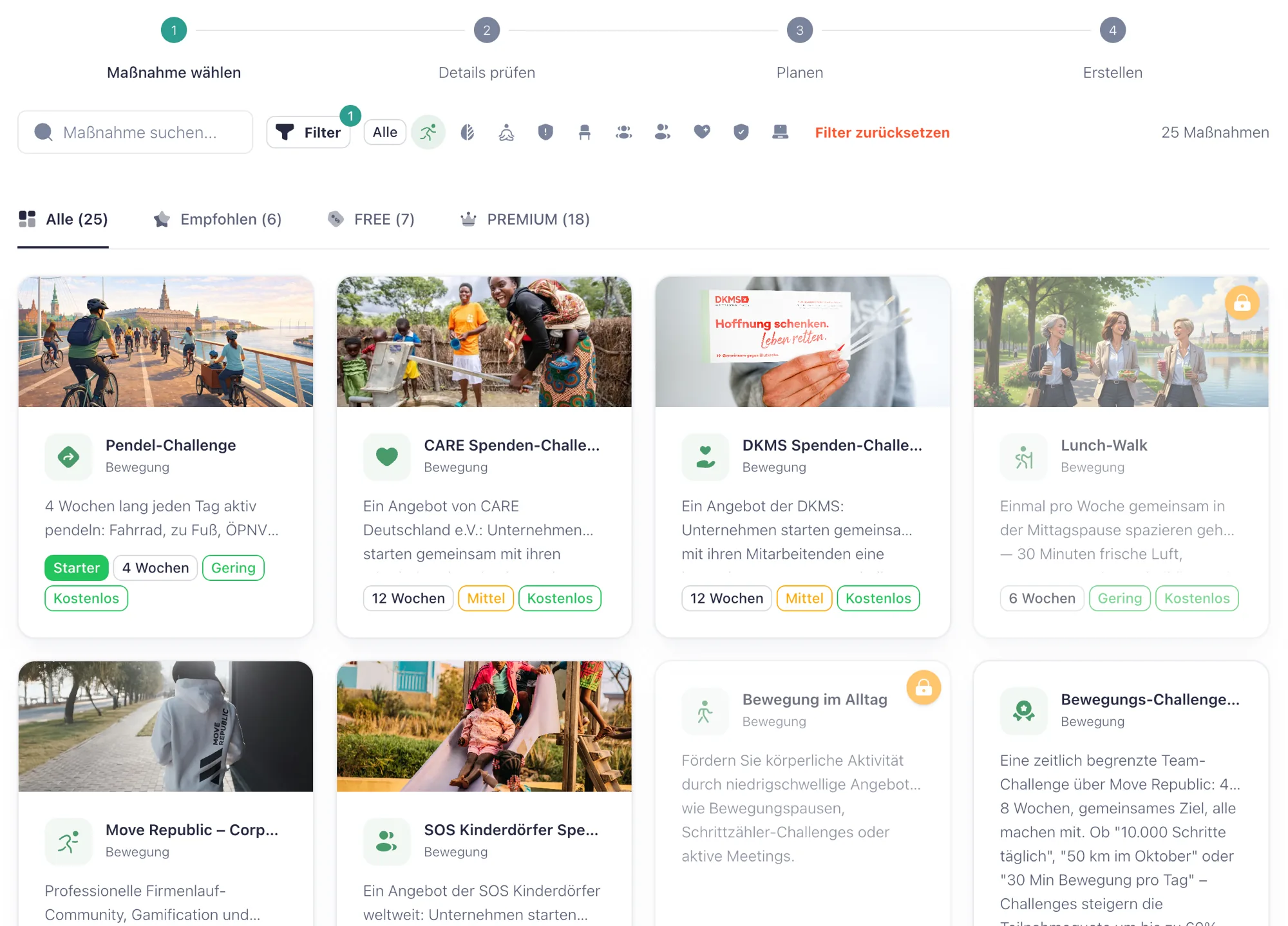Select the heart with plus filter icon
Screen dimensions: 1288x926
point(702,132)
